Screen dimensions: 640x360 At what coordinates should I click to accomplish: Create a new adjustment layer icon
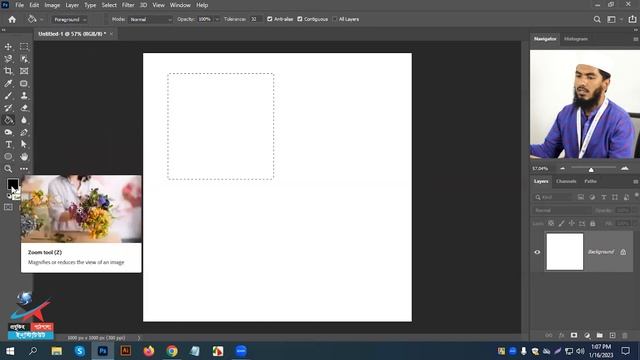pos(587,335)
